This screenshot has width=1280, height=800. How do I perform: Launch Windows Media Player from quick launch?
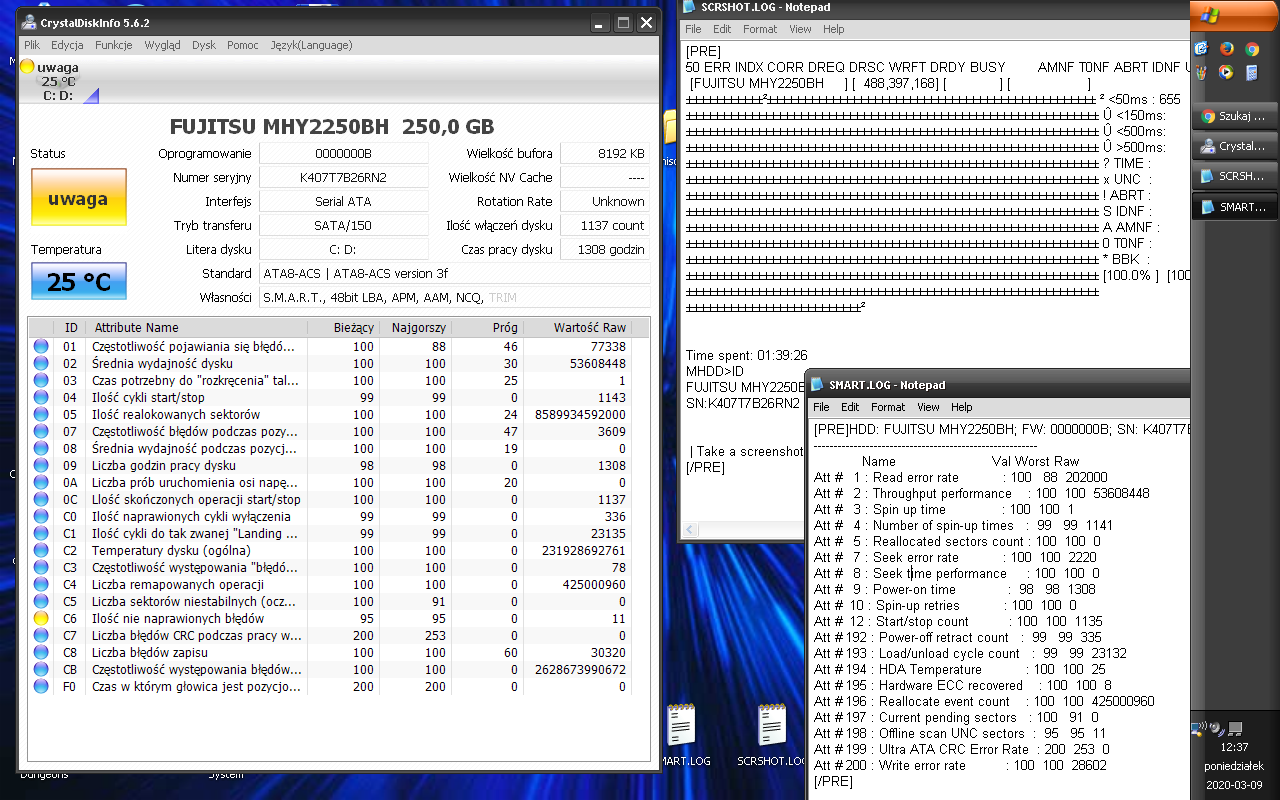click(1226, 72)
